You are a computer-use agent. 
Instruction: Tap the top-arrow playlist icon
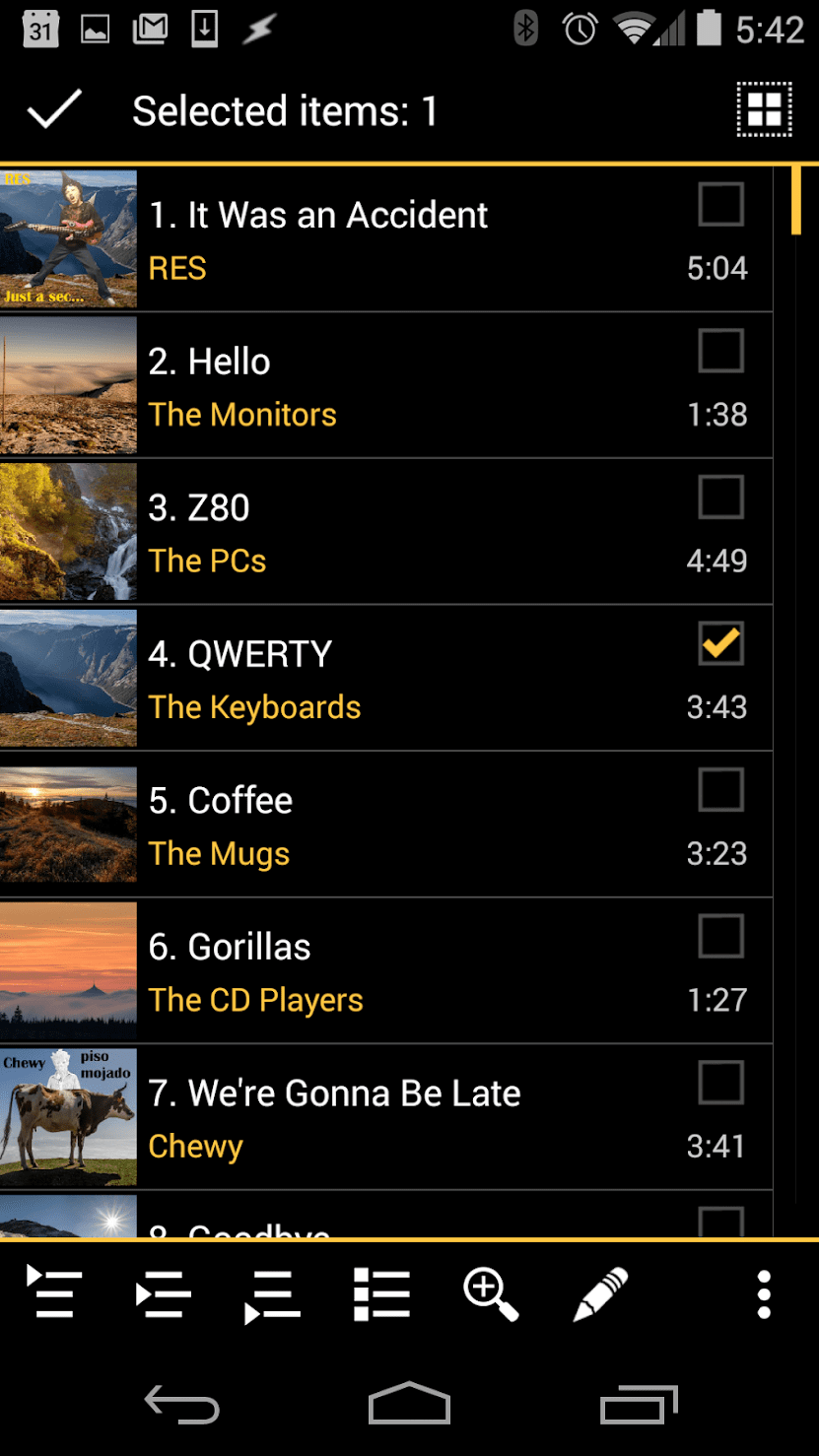53,1292
